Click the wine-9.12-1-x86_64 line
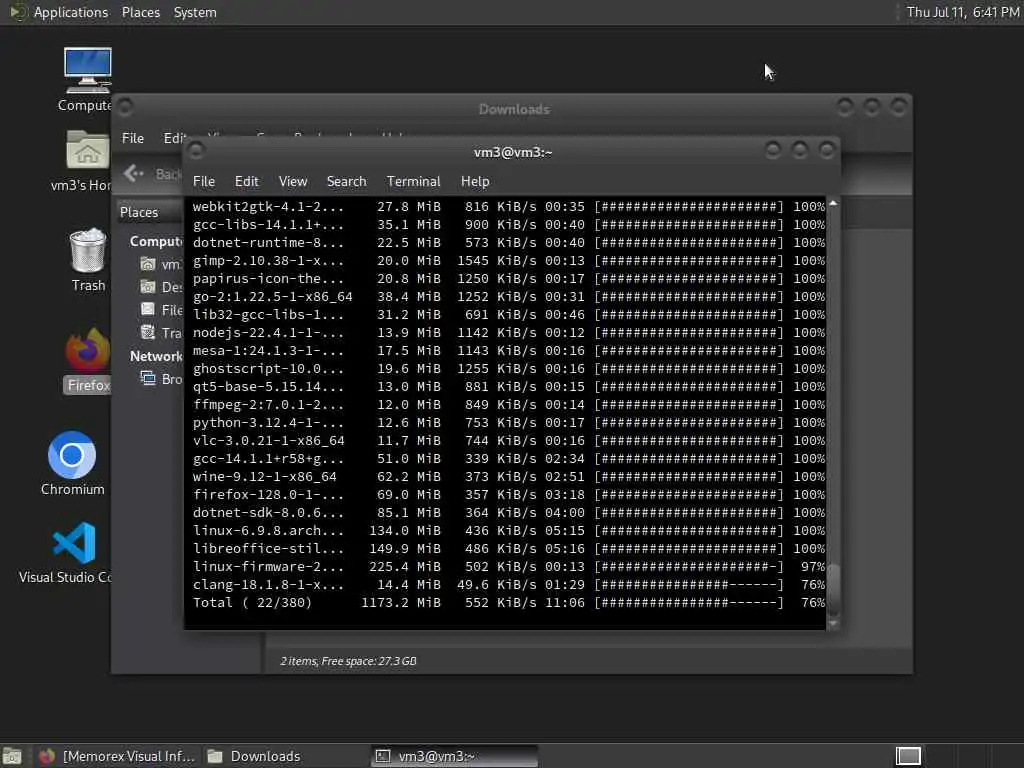This screenshot has width=1024, height=768. (509, 476)
